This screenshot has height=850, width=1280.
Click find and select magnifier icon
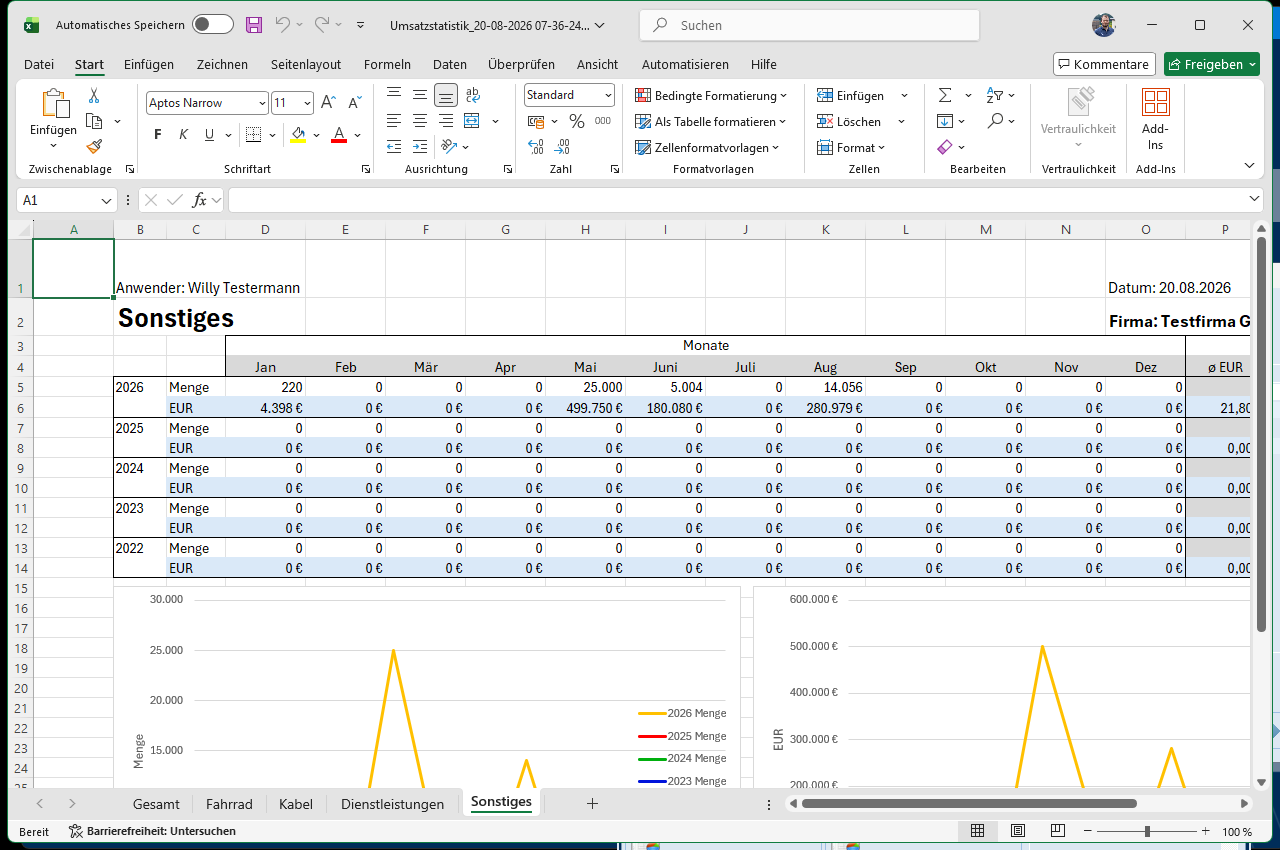point(995,121)
